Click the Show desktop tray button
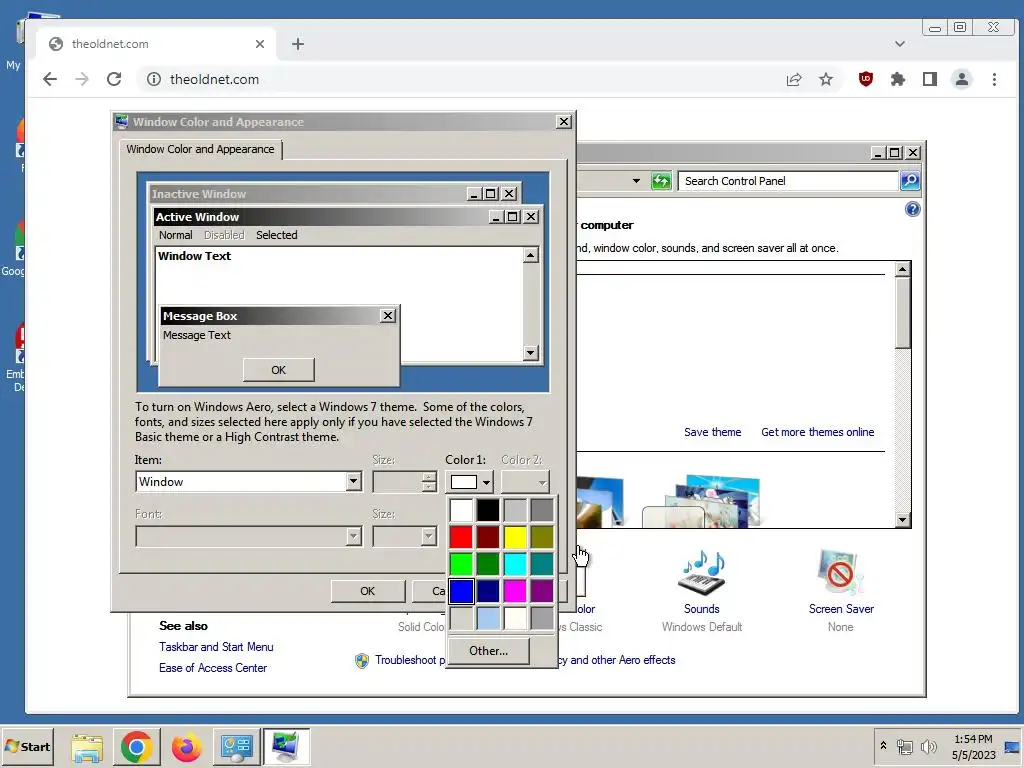Image resolution: width=1024 pixels, height=768 pixels. click(1012, 746)
